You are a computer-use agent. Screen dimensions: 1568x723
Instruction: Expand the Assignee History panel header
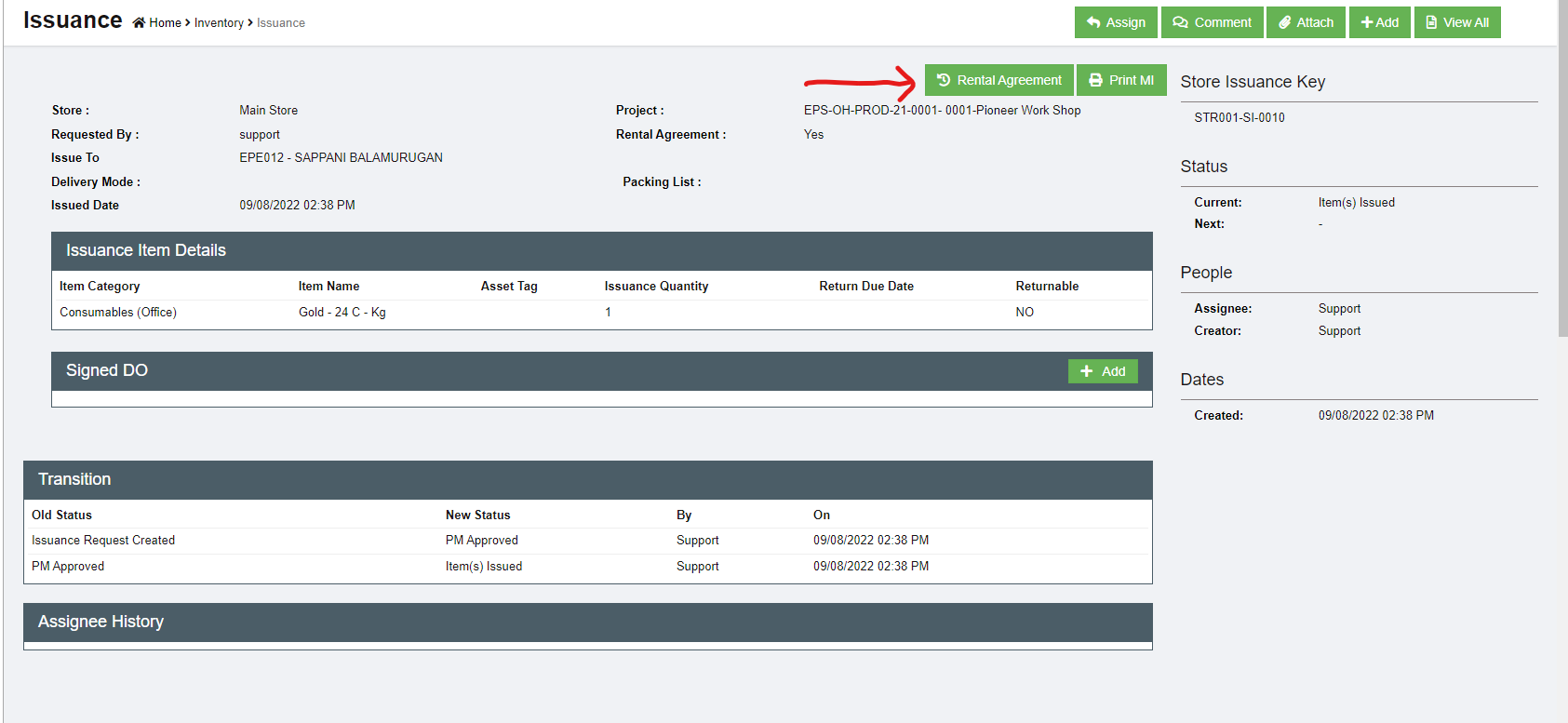pyautogui.click(x=587, y=622)
